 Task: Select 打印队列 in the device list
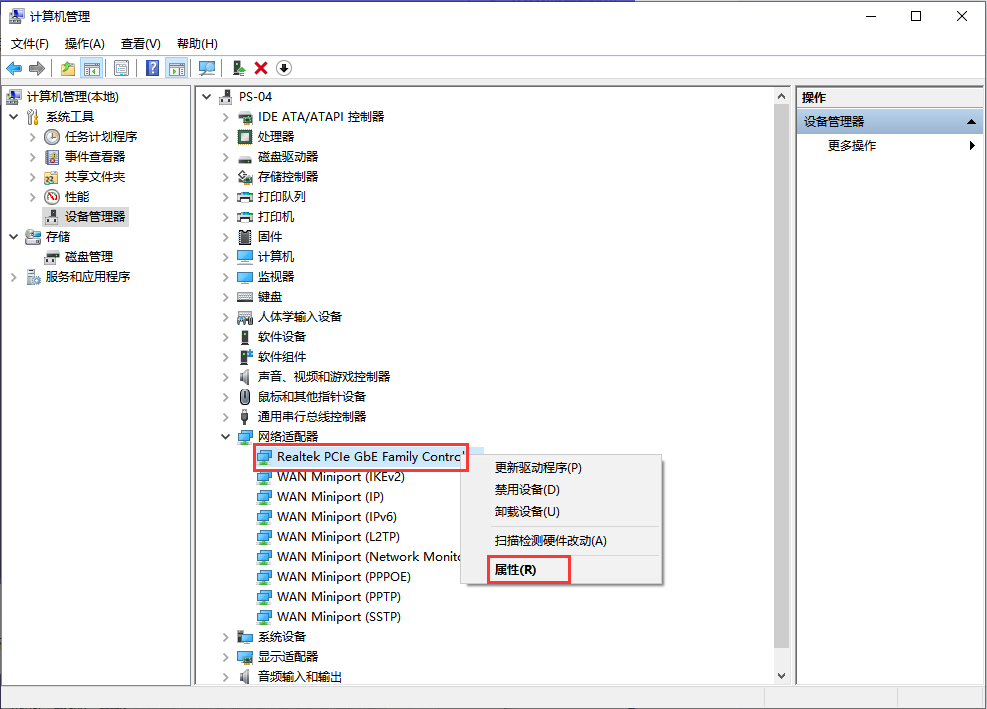(281, 197)
